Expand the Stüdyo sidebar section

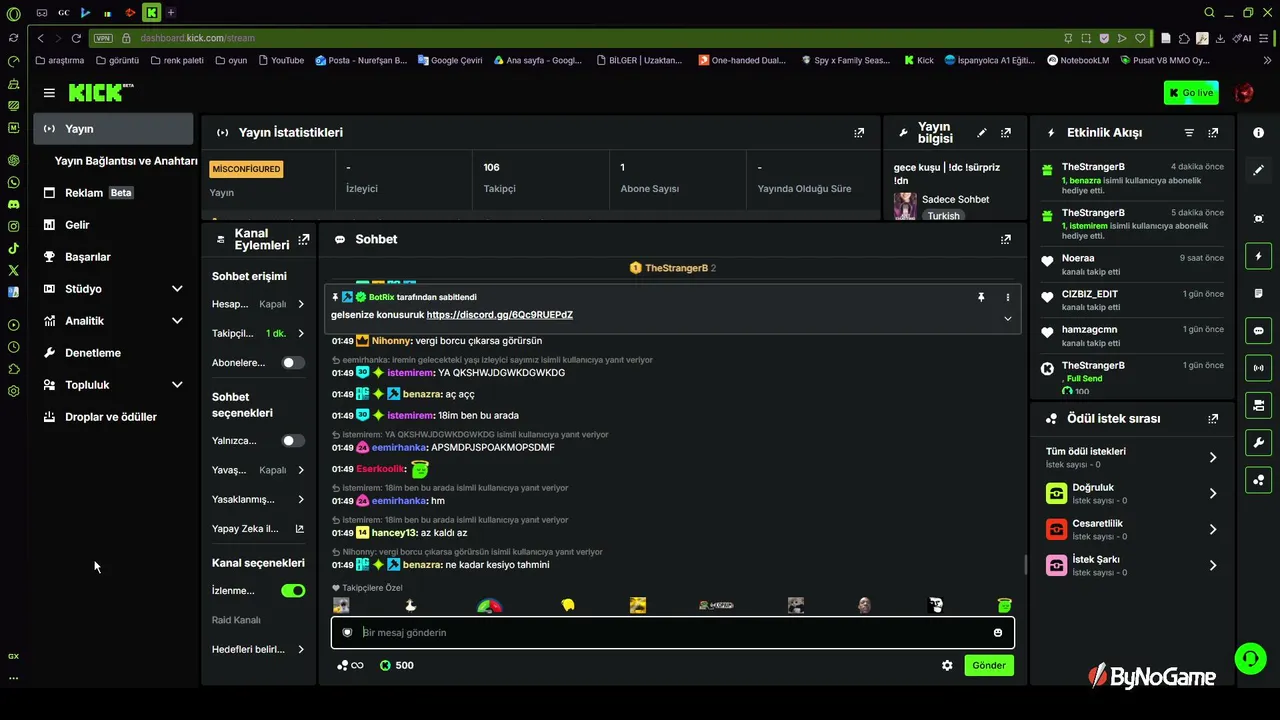coord(177,289)
